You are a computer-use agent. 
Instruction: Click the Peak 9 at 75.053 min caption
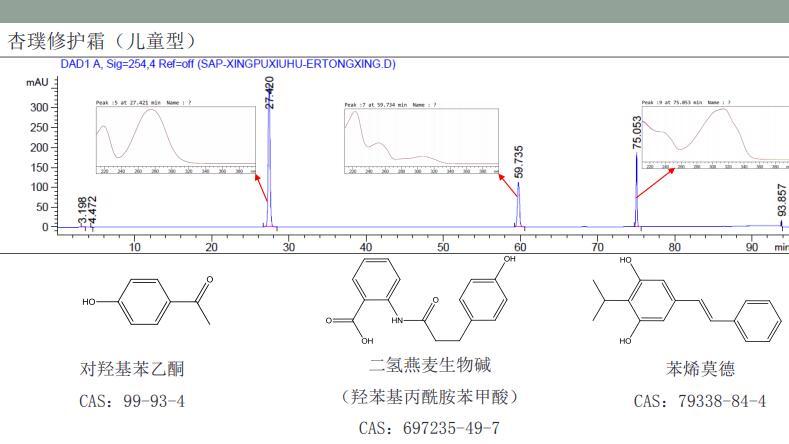point(686,102)
